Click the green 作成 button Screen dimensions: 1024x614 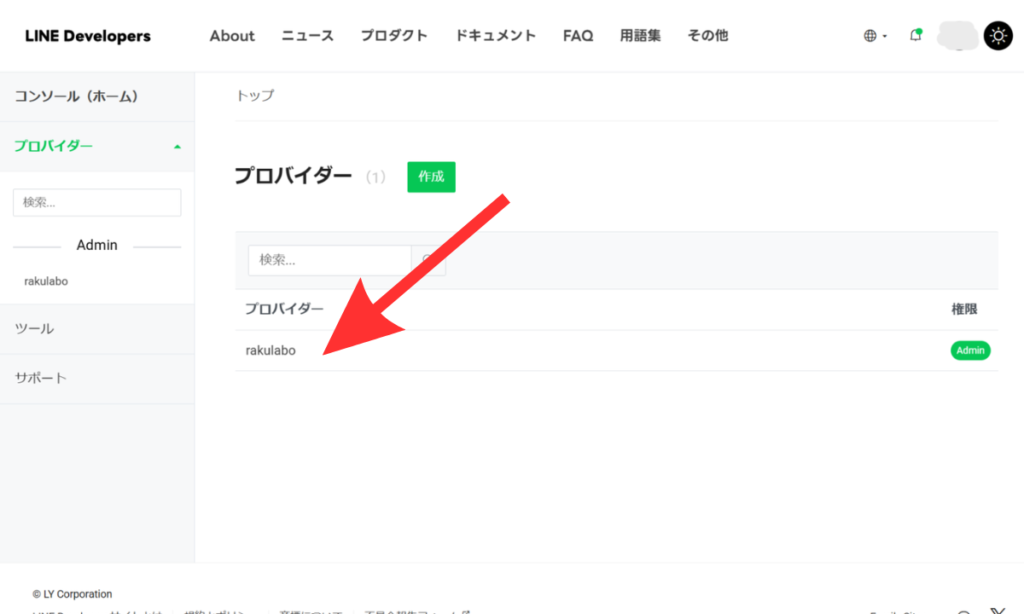point(431,176)
